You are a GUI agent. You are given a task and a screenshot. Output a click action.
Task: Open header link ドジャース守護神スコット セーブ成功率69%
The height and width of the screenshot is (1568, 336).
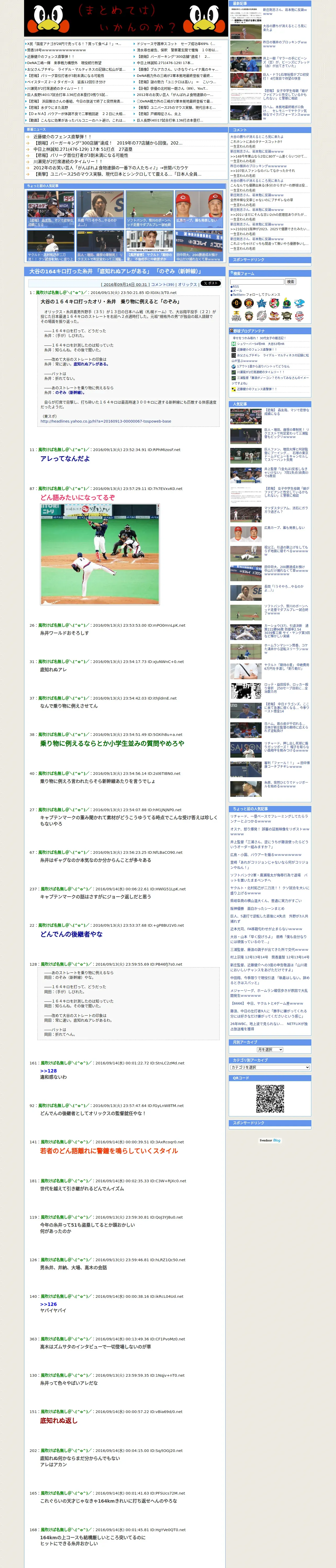[x=176, y=44]
